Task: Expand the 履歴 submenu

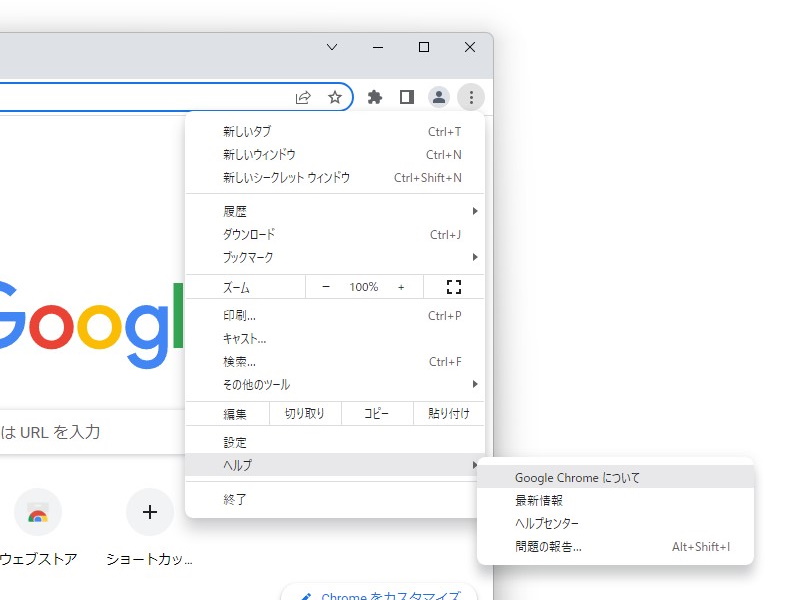Action: [x=300, y=211]
